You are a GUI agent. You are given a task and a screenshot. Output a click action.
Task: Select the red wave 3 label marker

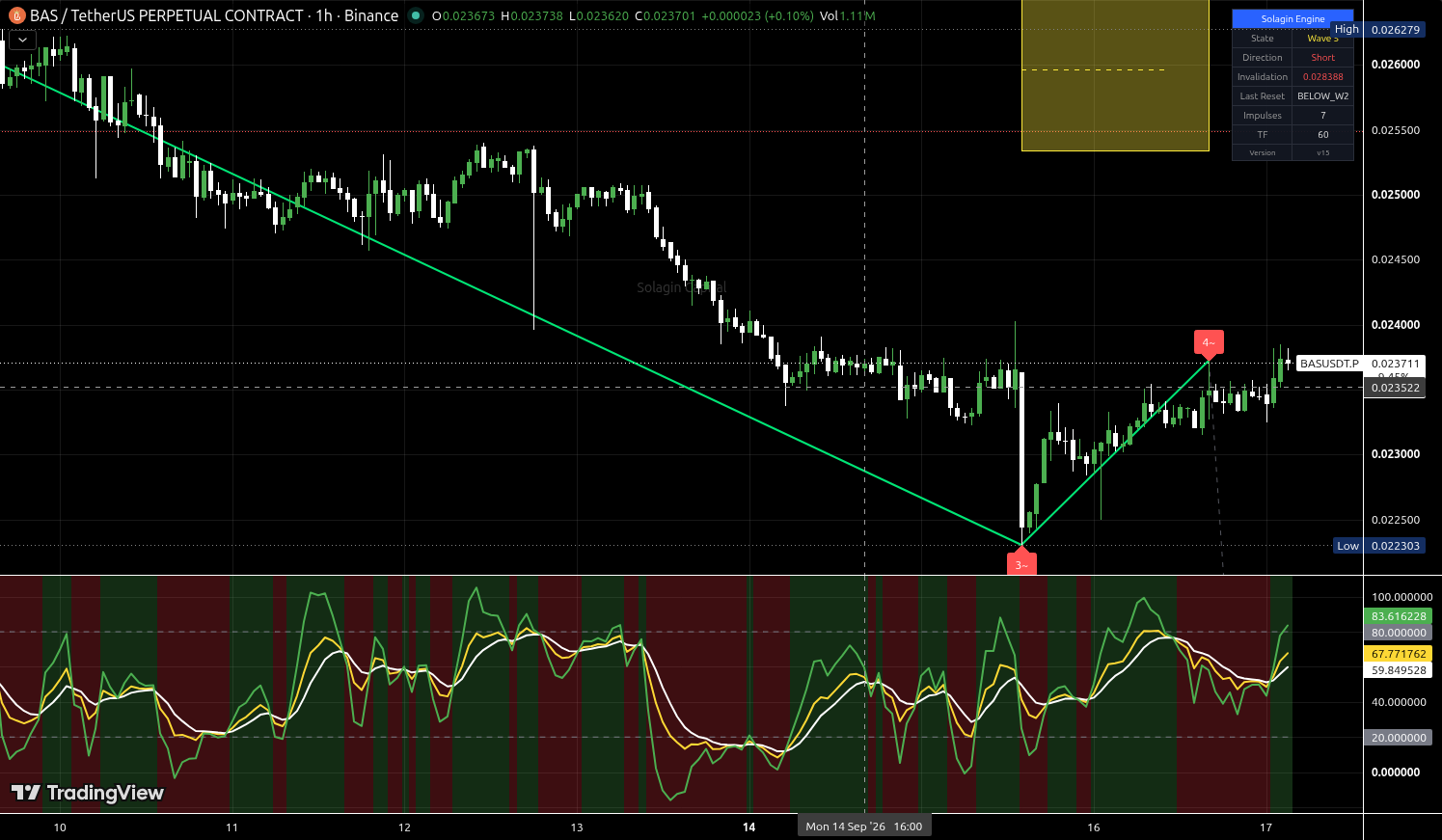(x=1021, y=564)
